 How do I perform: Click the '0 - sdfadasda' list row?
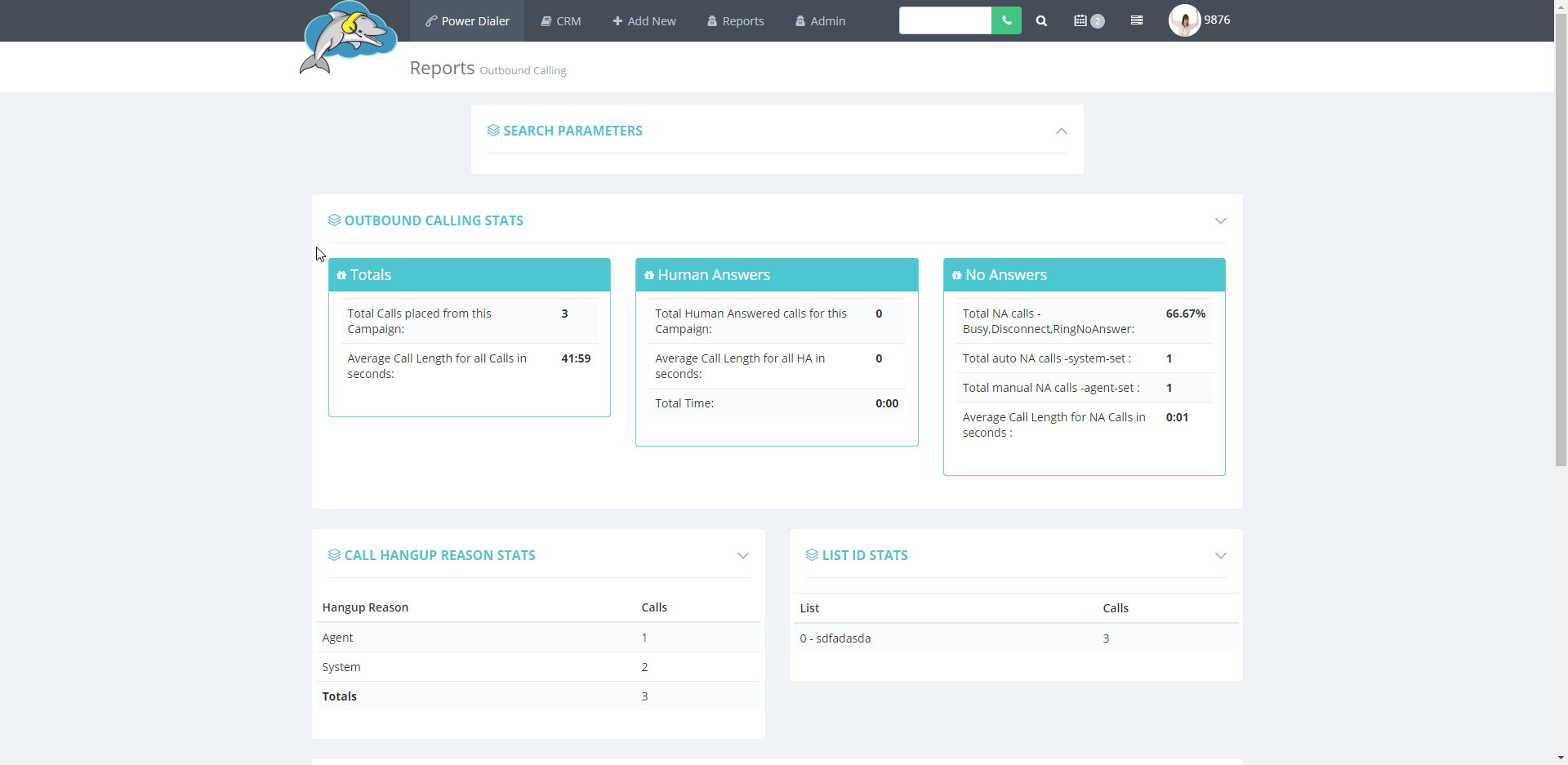[x=1016, y=638]
